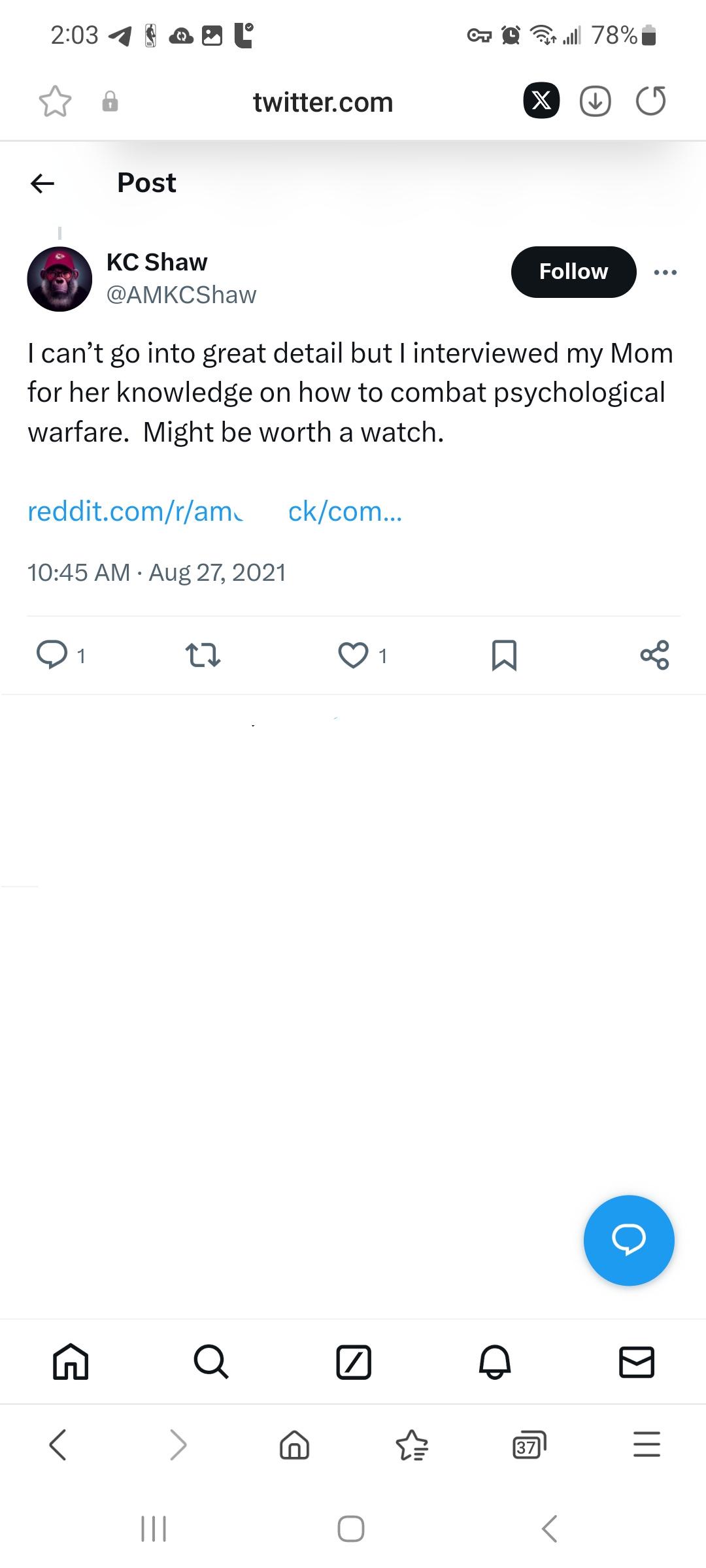Open Twitter Home tab
Screen dimensions: 706x1568
pos(71,1362)
